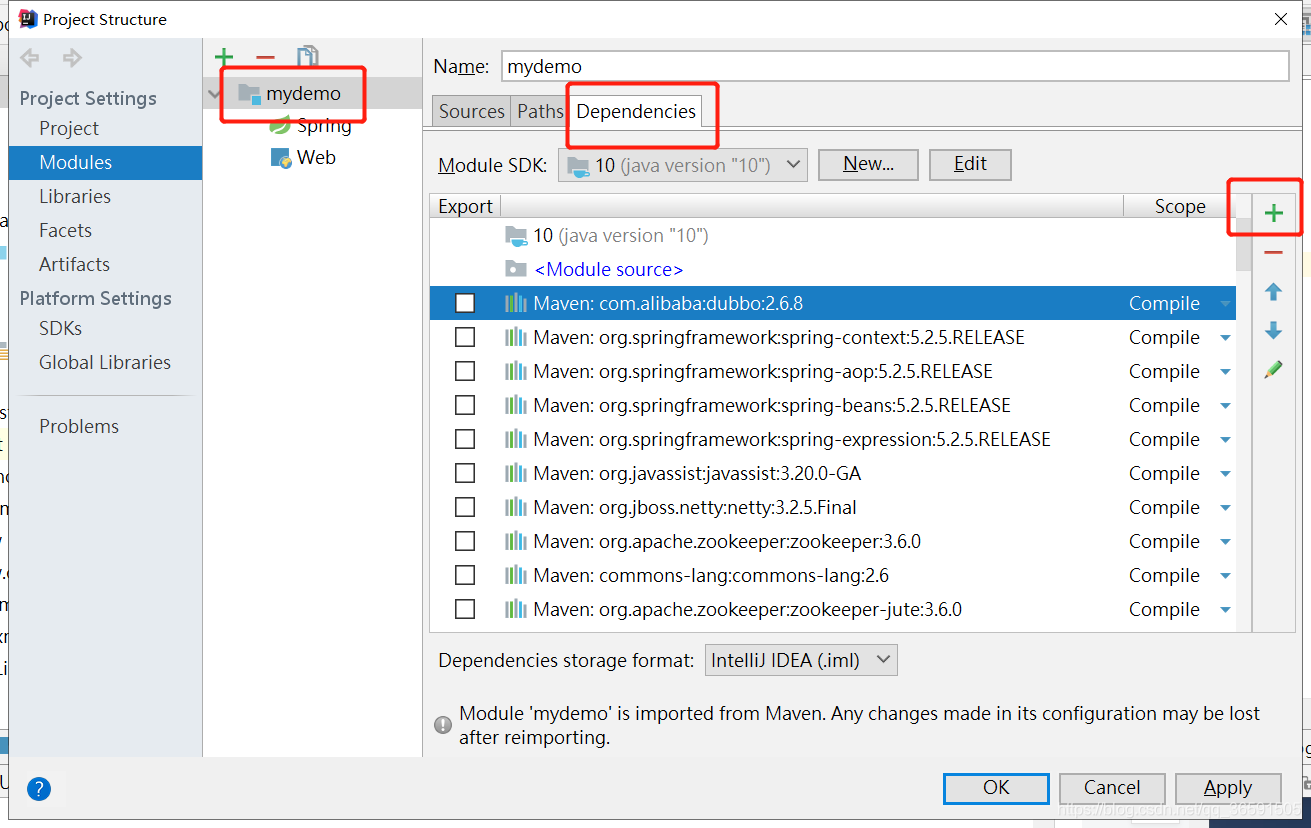
Task: Open SDKs under Platform Settings
Action: [61, 328]
